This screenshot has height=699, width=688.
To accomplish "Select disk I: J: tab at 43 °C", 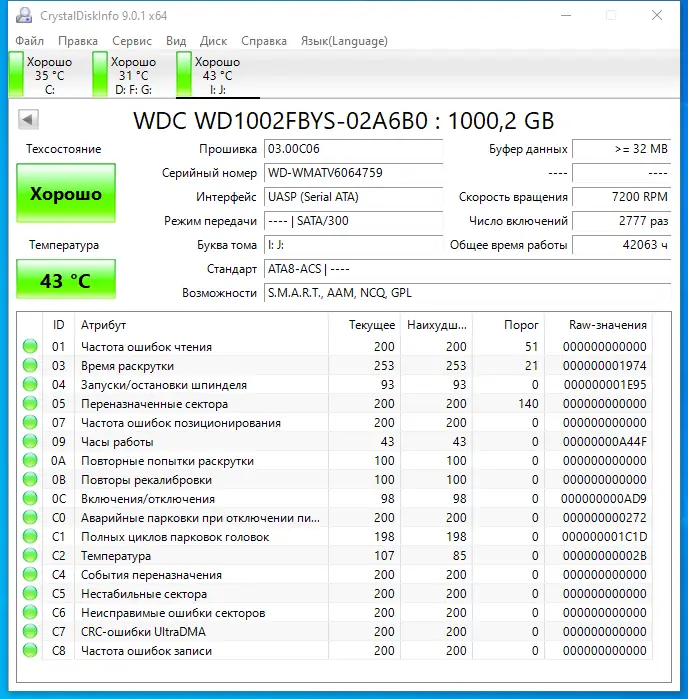I will [218, 75].
